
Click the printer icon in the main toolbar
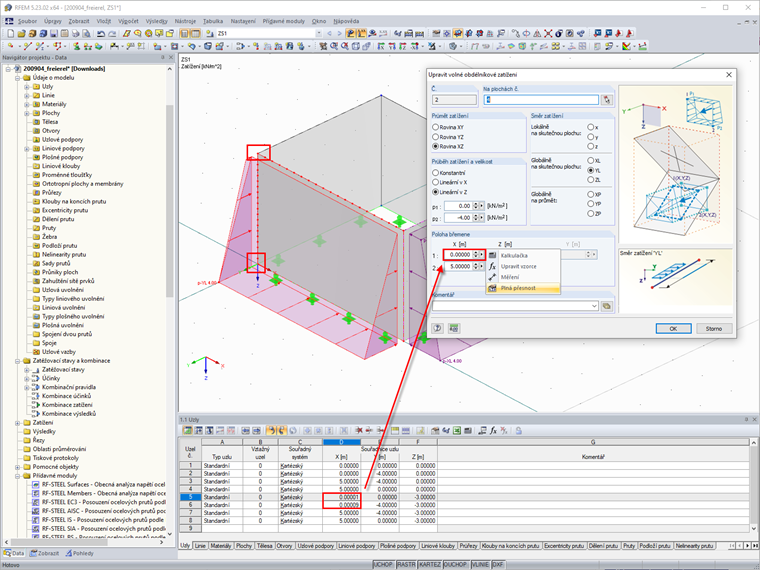75,33
